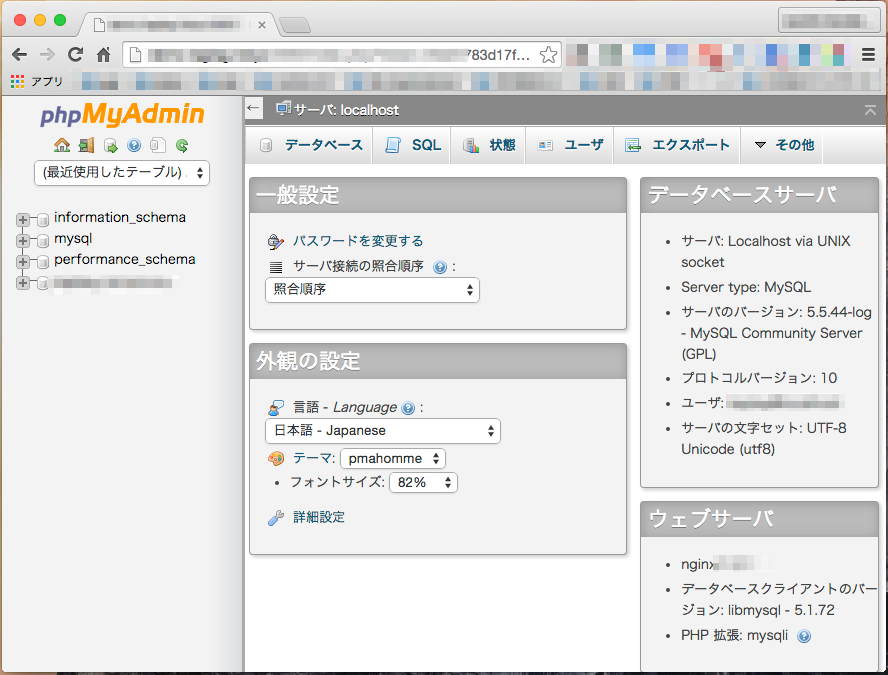Open the 詳細設定 link
This screenshot has width=888, height=675.
point(319,518)
